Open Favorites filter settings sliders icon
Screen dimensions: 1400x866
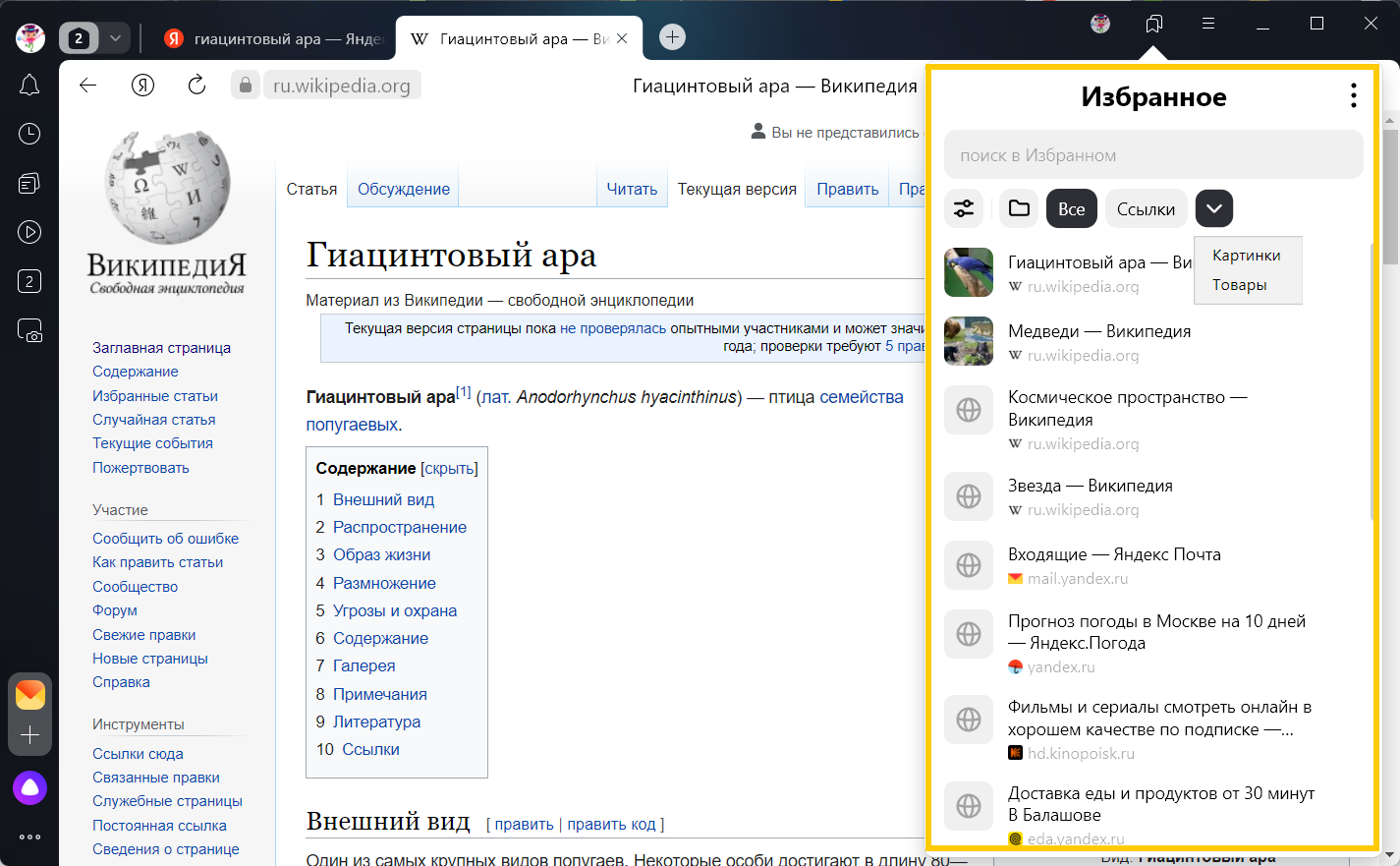click(x=964, y=208)
